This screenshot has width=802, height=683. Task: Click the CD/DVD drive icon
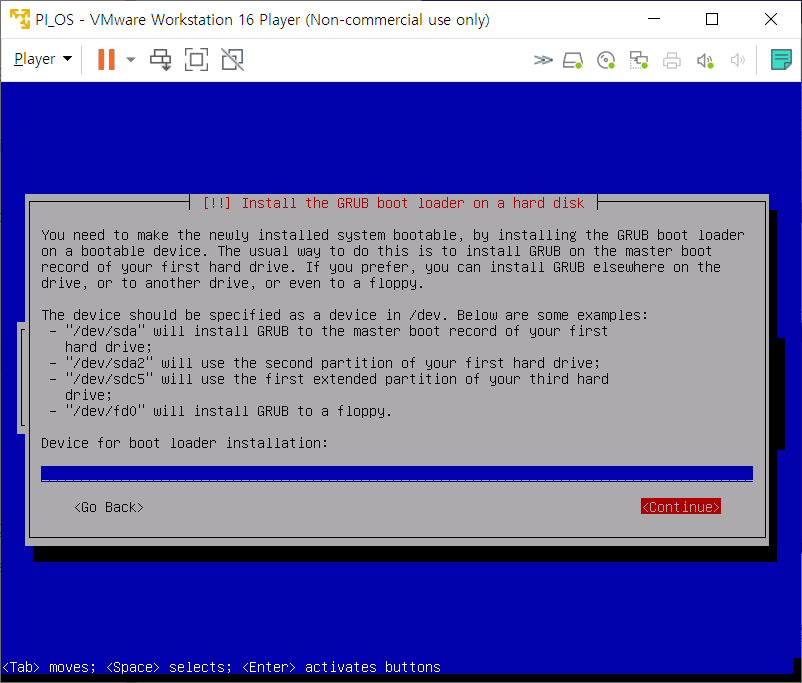[605, 60]
